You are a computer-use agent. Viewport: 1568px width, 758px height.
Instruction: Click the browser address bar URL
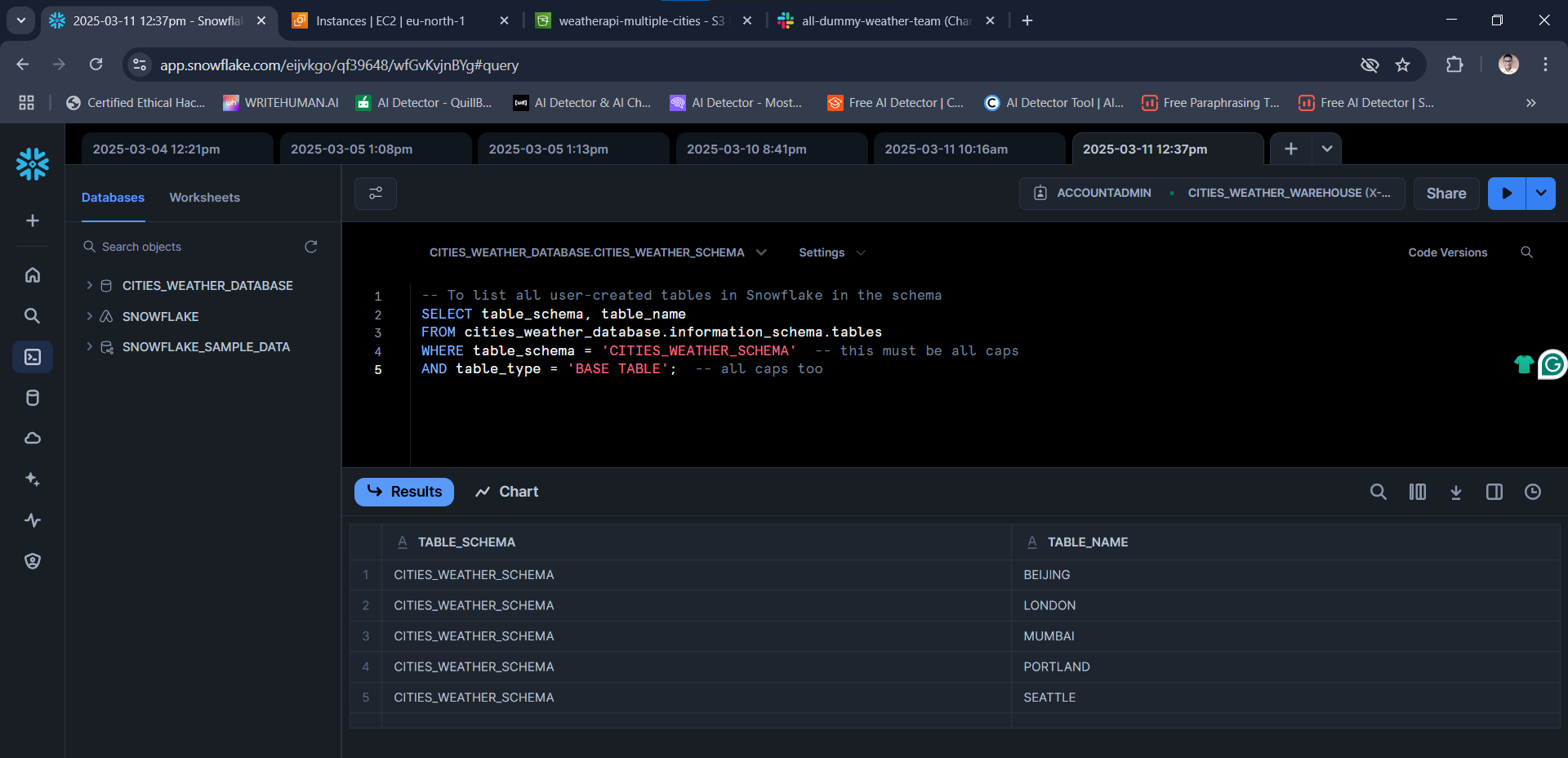[x=339, y=65]
